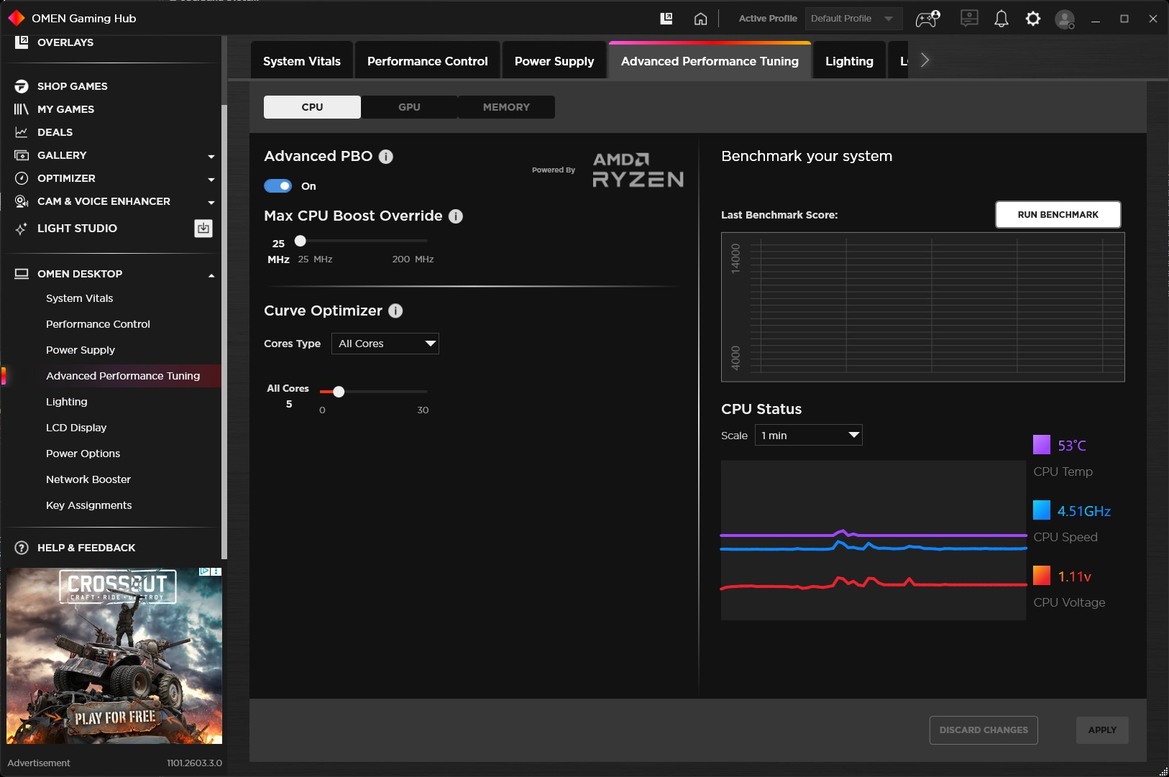Click the orange CPU Voltage legend swatch
1169x777 pixels.
(x=1042, y=576)
